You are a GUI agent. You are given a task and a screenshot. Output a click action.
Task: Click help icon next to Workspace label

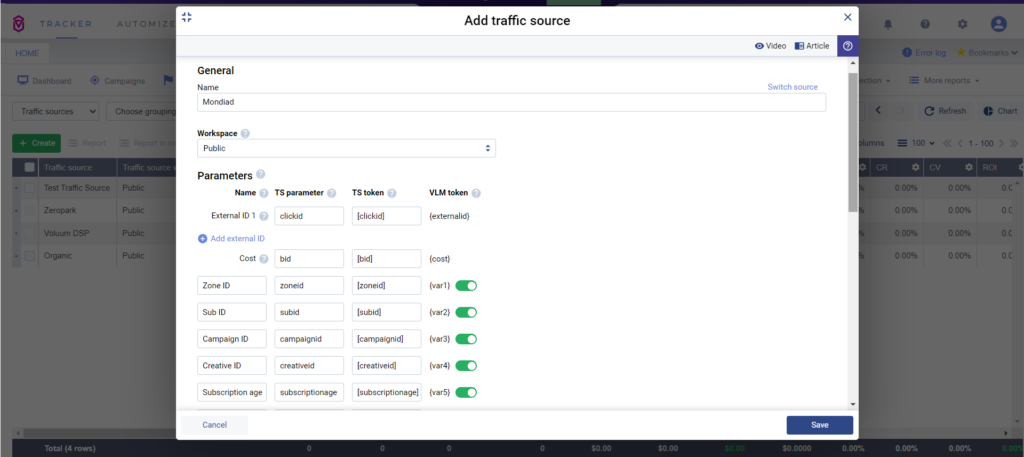coord(245,133)
